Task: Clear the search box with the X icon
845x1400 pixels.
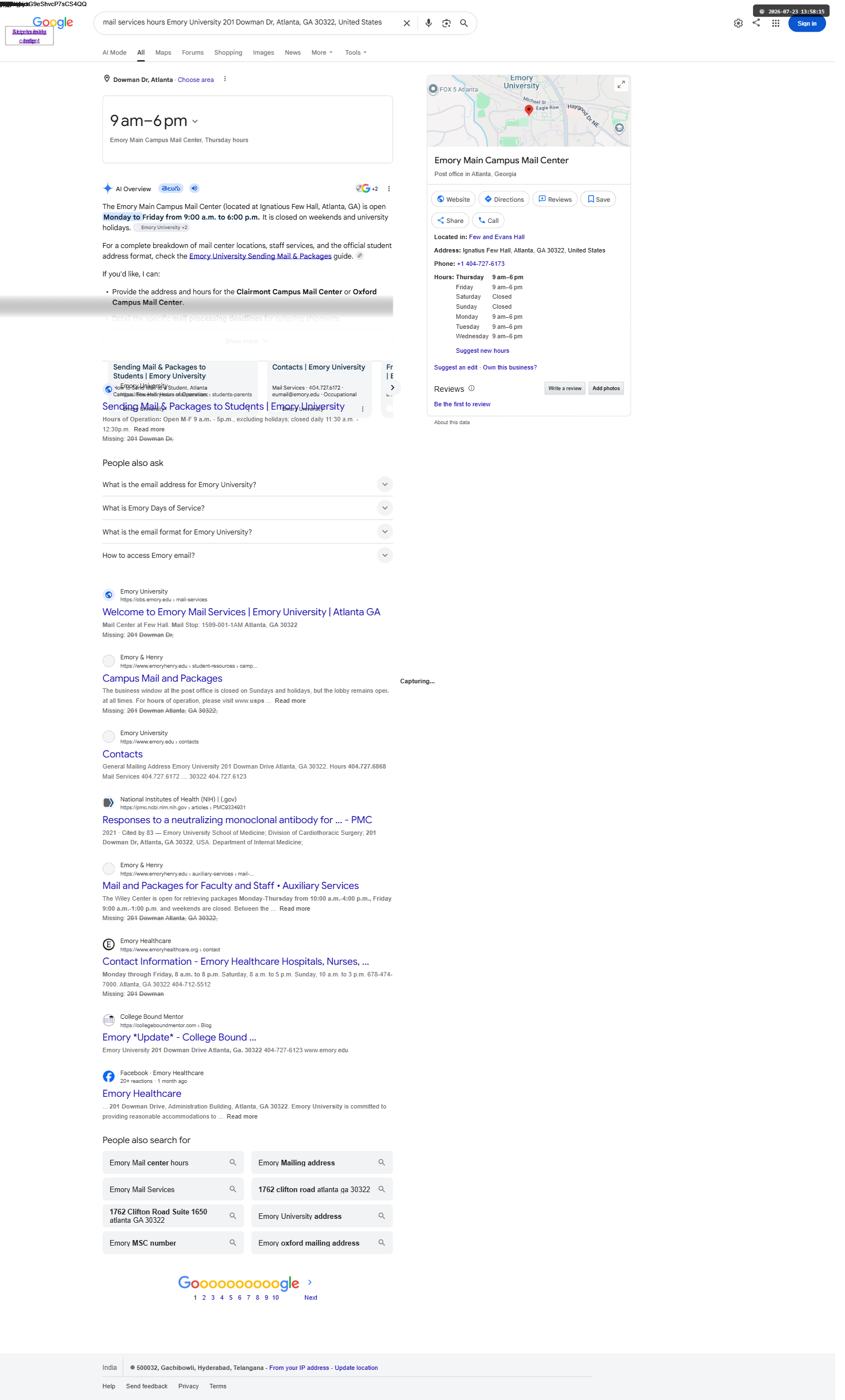Action: 407,23
